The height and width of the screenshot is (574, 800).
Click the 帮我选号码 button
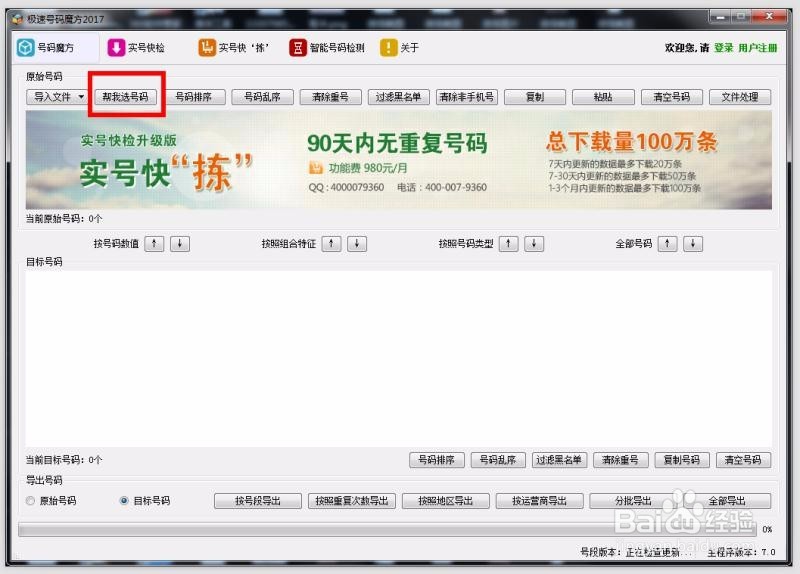[x=126, y=96]
